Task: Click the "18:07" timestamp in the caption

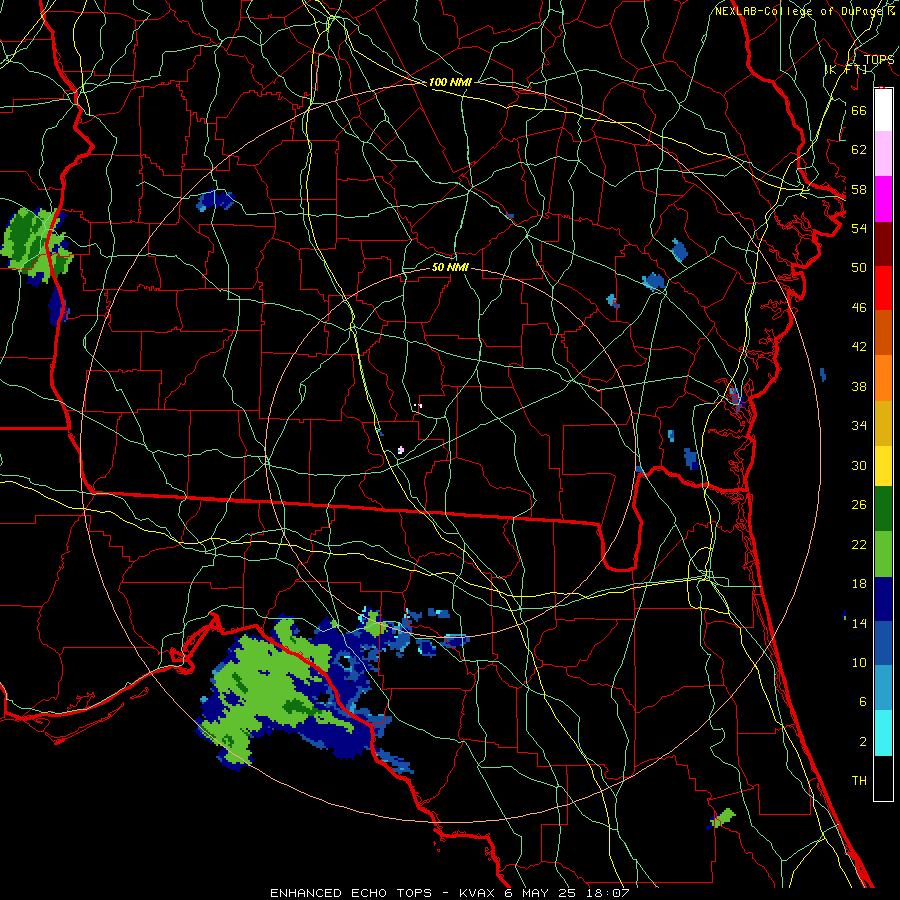Action: 608,893
